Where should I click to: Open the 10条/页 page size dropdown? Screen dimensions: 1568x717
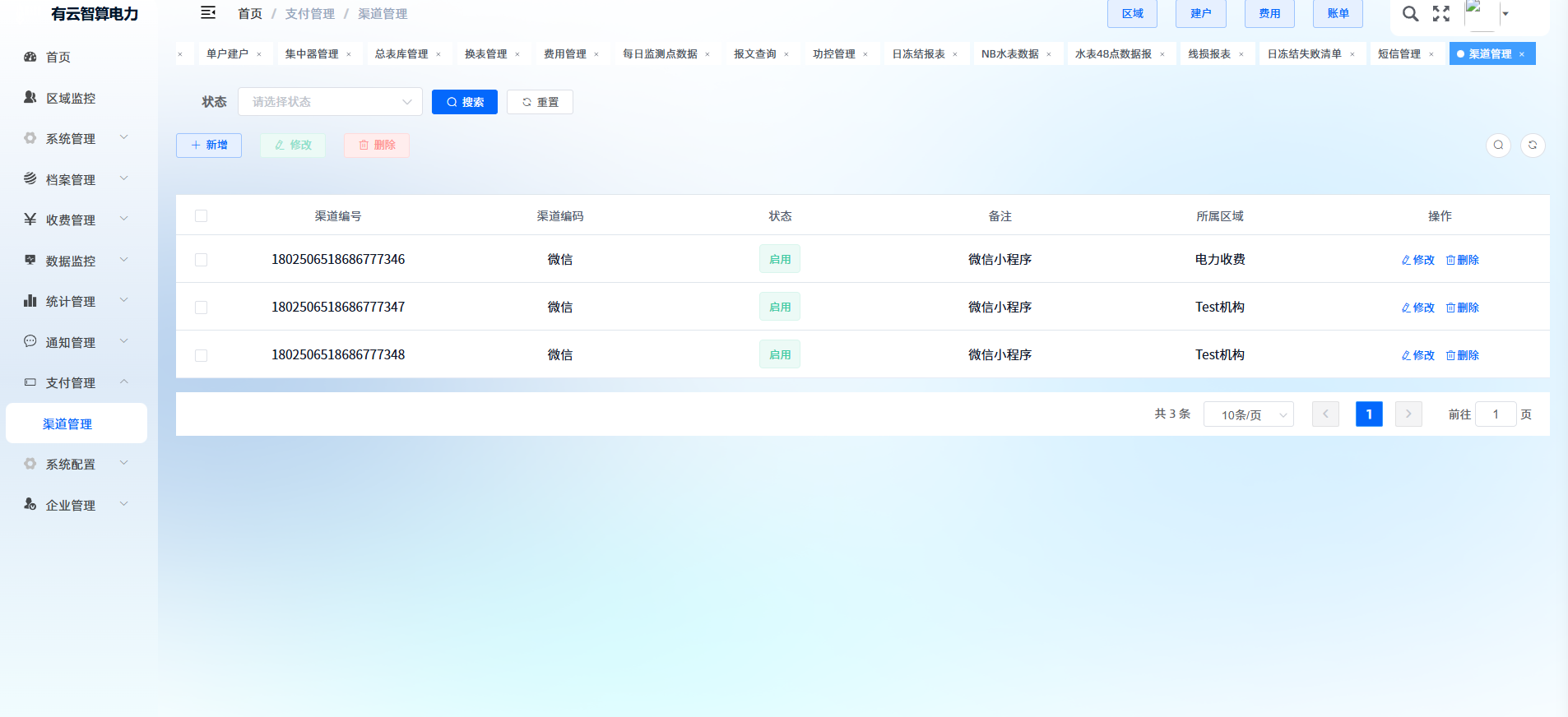click(x=1248, y=415)
